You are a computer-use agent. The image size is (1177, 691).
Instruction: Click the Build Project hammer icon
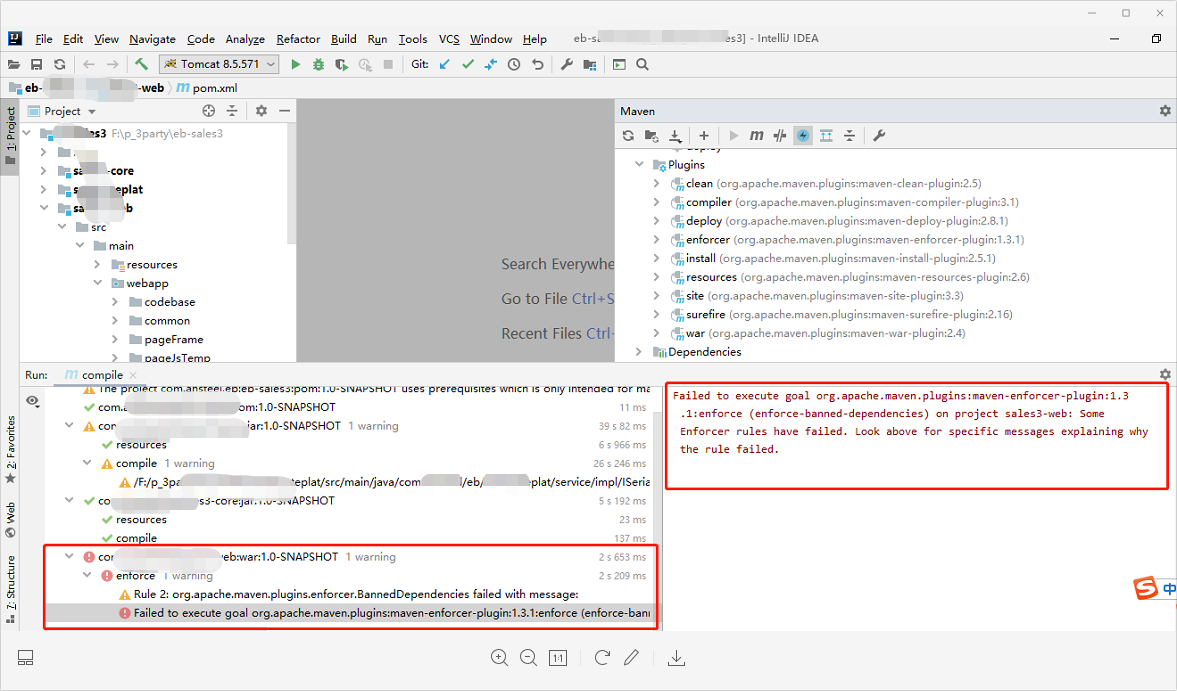[142, 65]
